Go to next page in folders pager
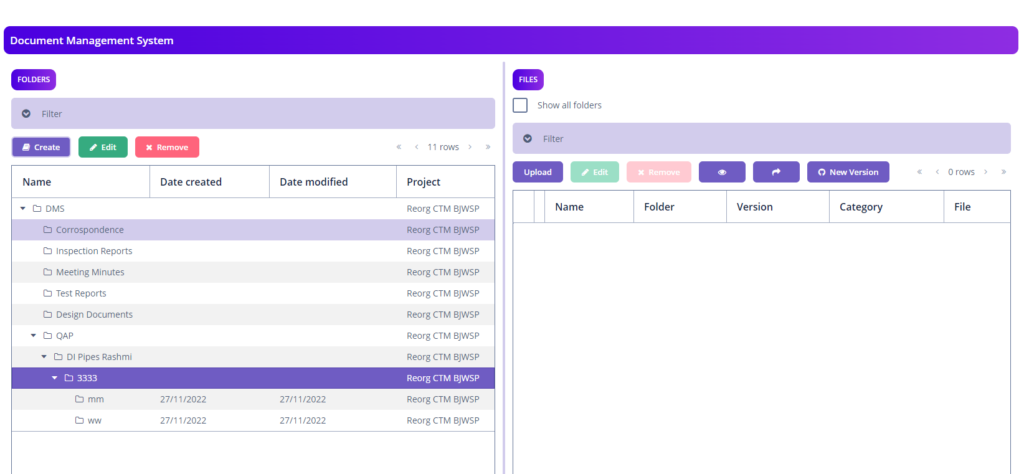This screenshot has width=1024, height=474. pyautogui.click(x=470, y=147)
